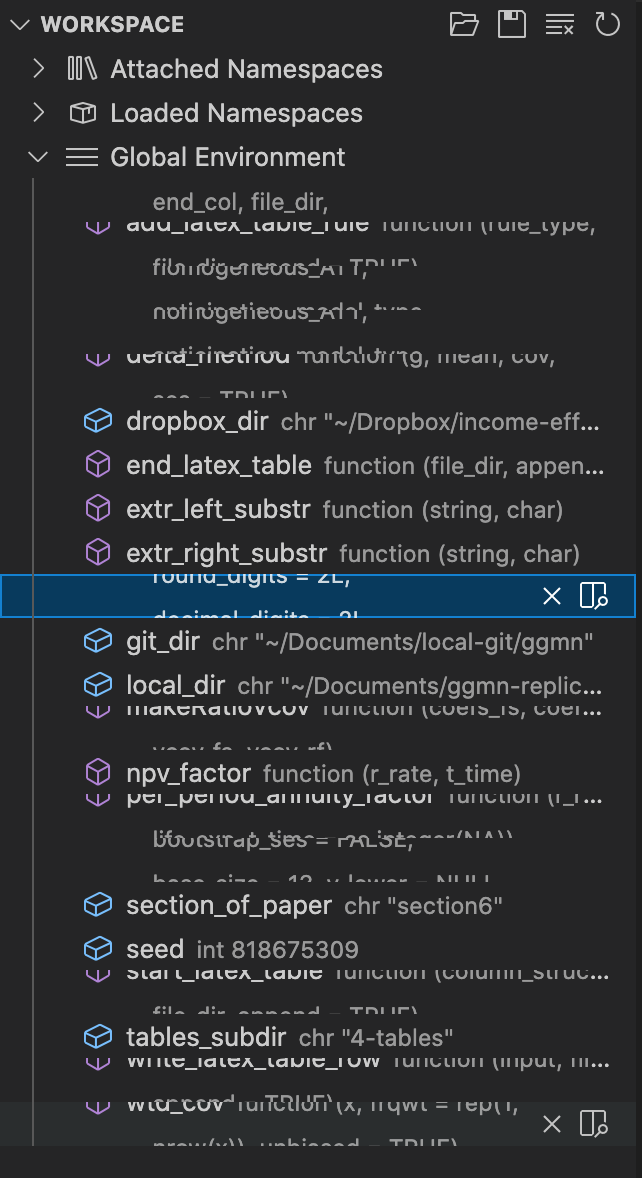Open wtd_cov in the viewer via its magnifier icon
The width and height of the screenshot is (642, 1178).
pos(594,1124)
